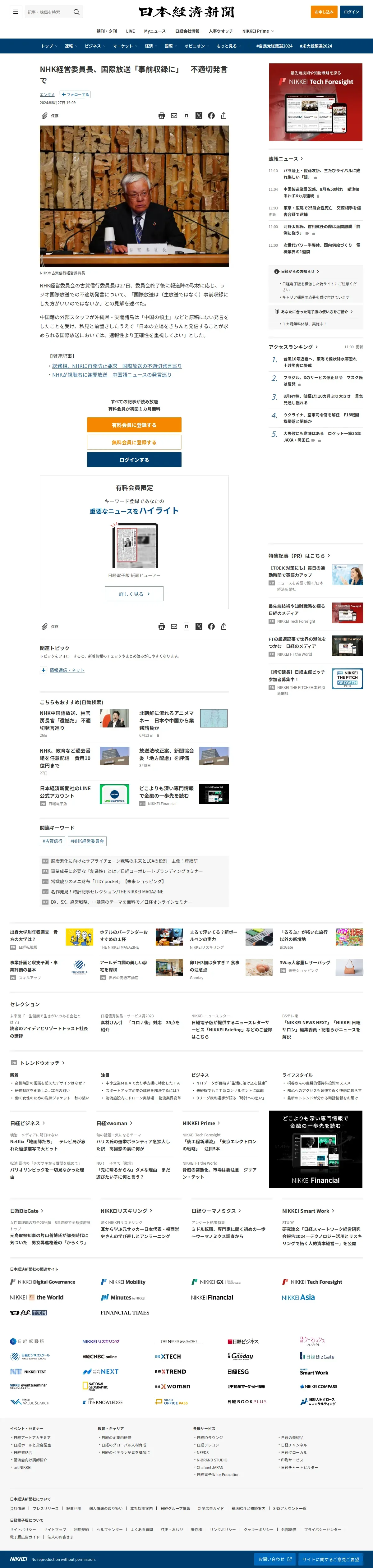Open アクセスランキング section heading

[x=293, y=347]
